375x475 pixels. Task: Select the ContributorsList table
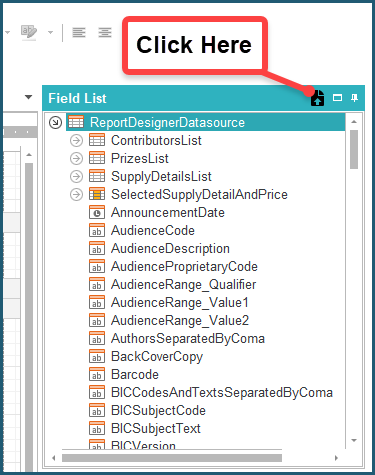(x=156, y=140)
